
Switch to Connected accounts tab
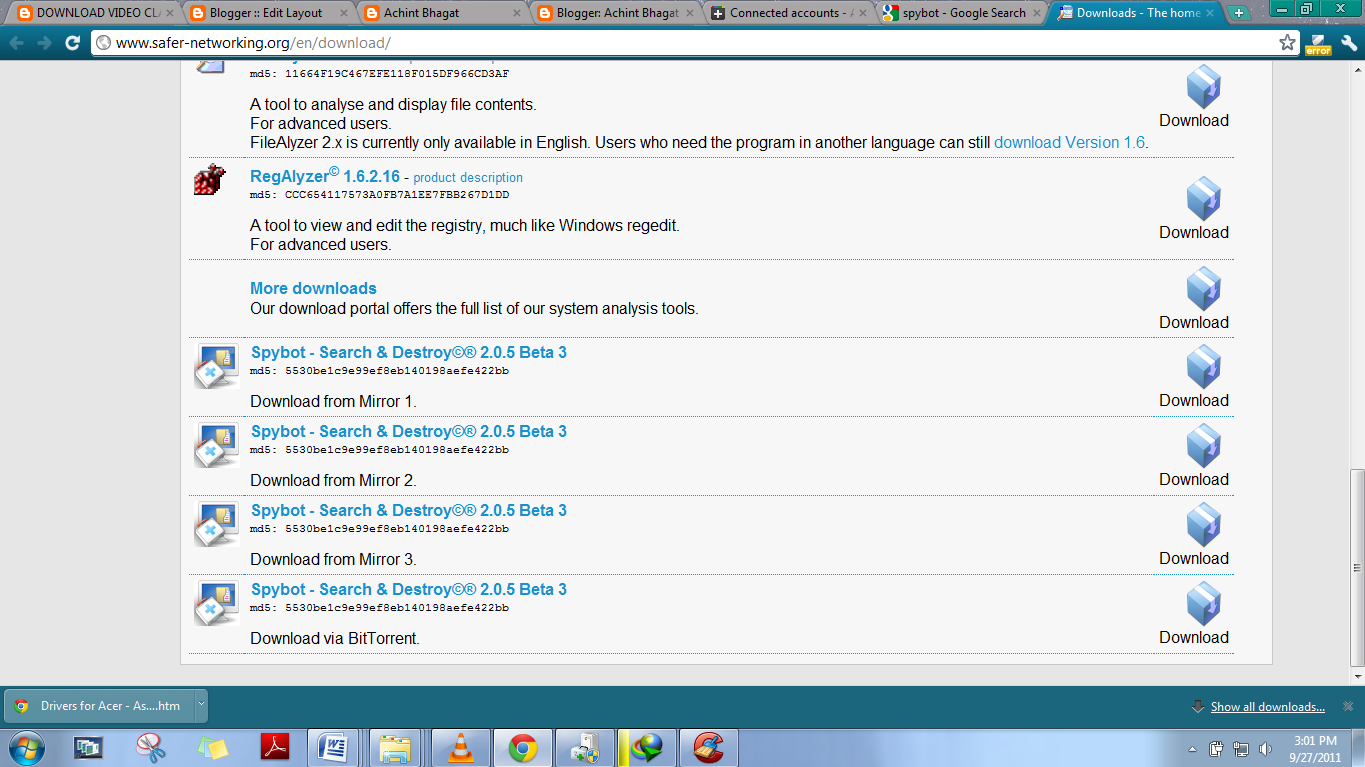coord(787,13)
